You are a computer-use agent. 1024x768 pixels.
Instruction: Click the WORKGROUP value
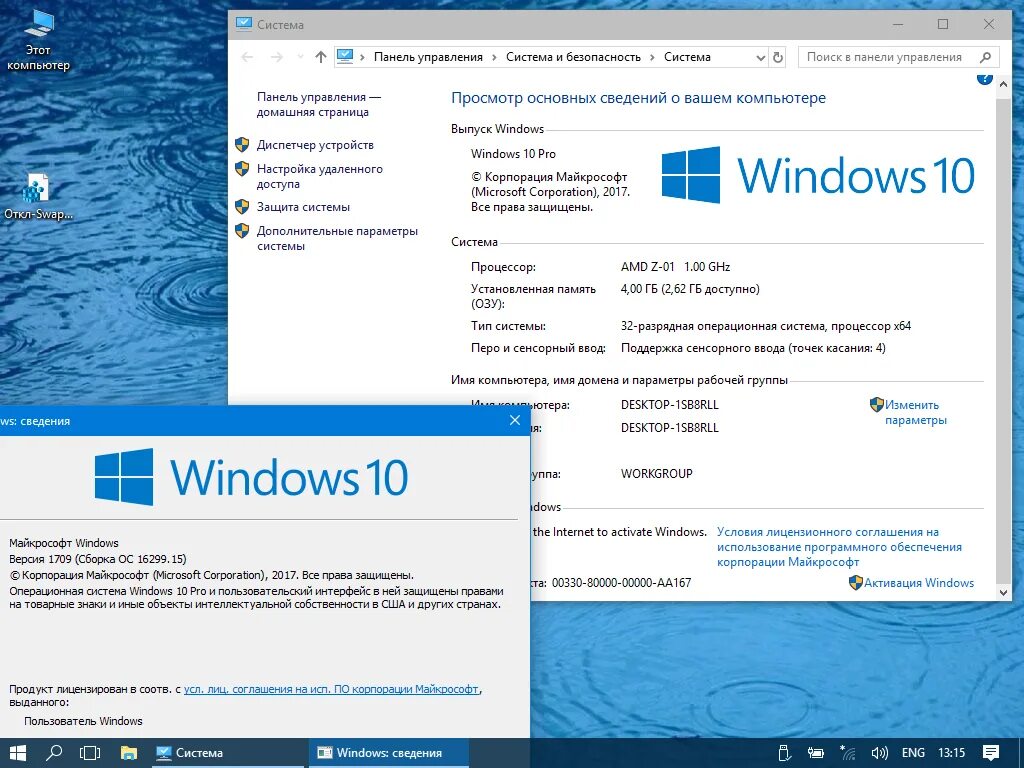[656, 473]
